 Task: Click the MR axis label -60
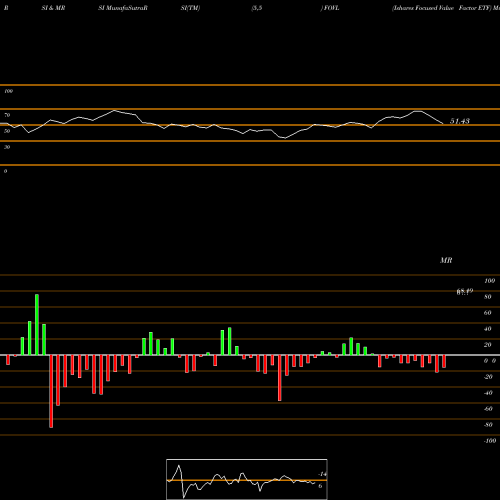488,409
